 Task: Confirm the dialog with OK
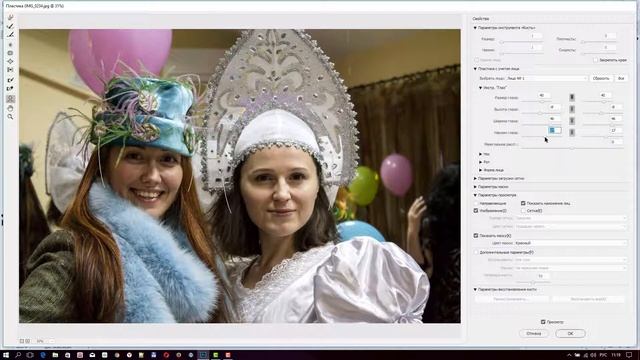tap(570, 333)
